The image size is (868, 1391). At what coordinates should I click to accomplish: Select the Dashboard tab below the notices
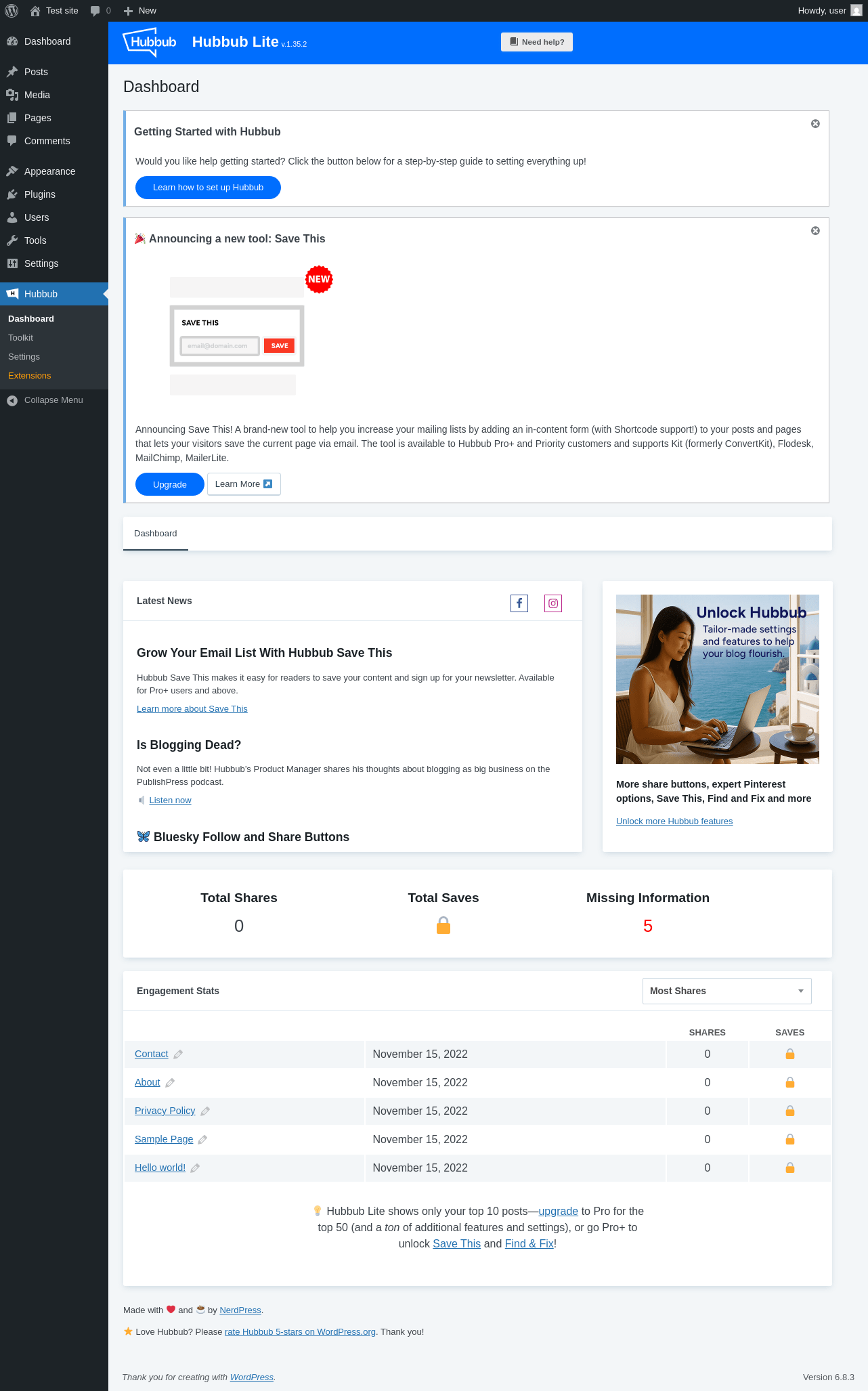pos(156,534)
